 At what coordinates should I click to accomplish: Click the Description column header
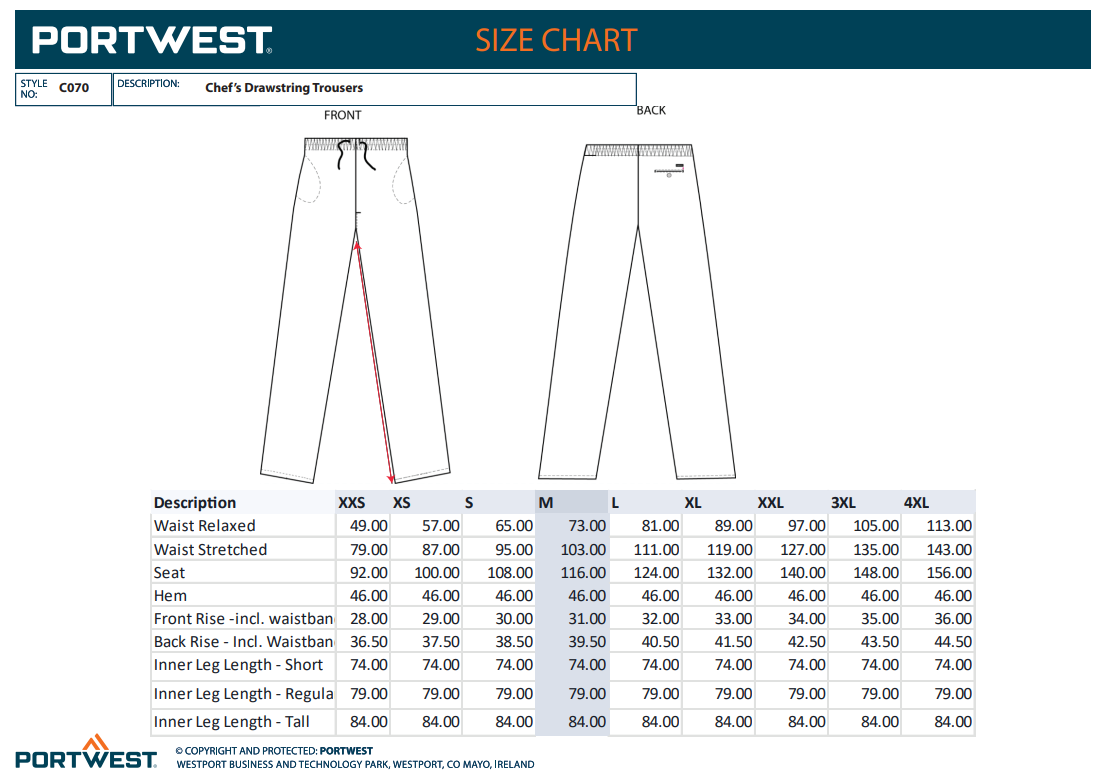coord(195,503)
